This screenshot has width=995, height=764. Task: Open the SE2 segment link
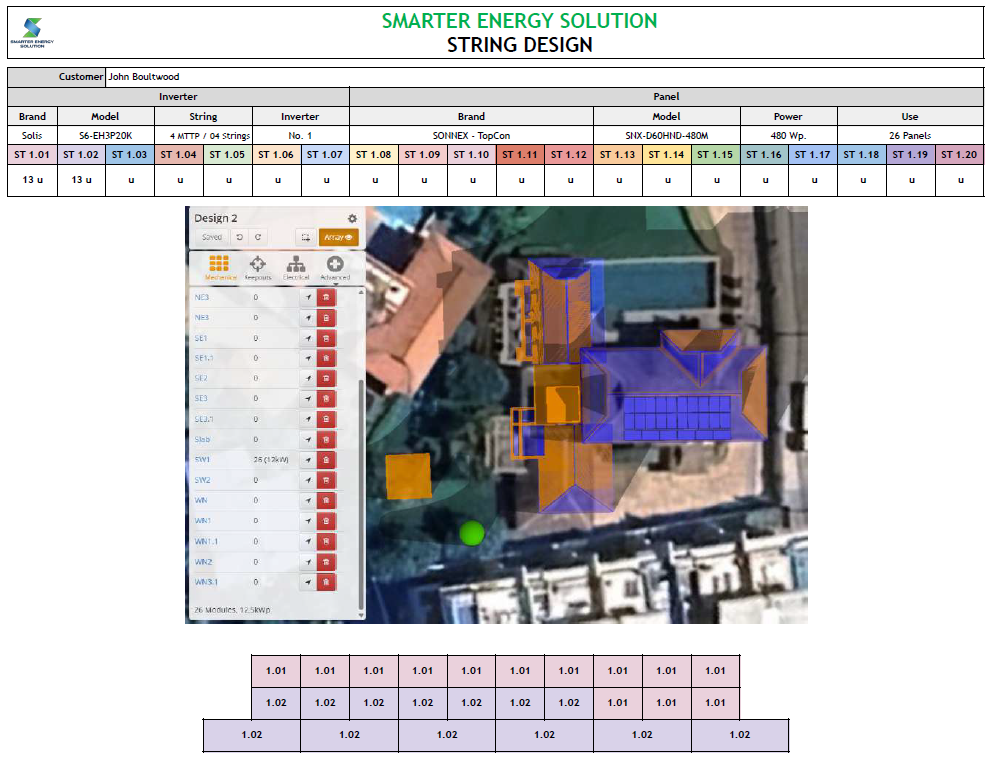pyautogui.click(x=201, y=378)
